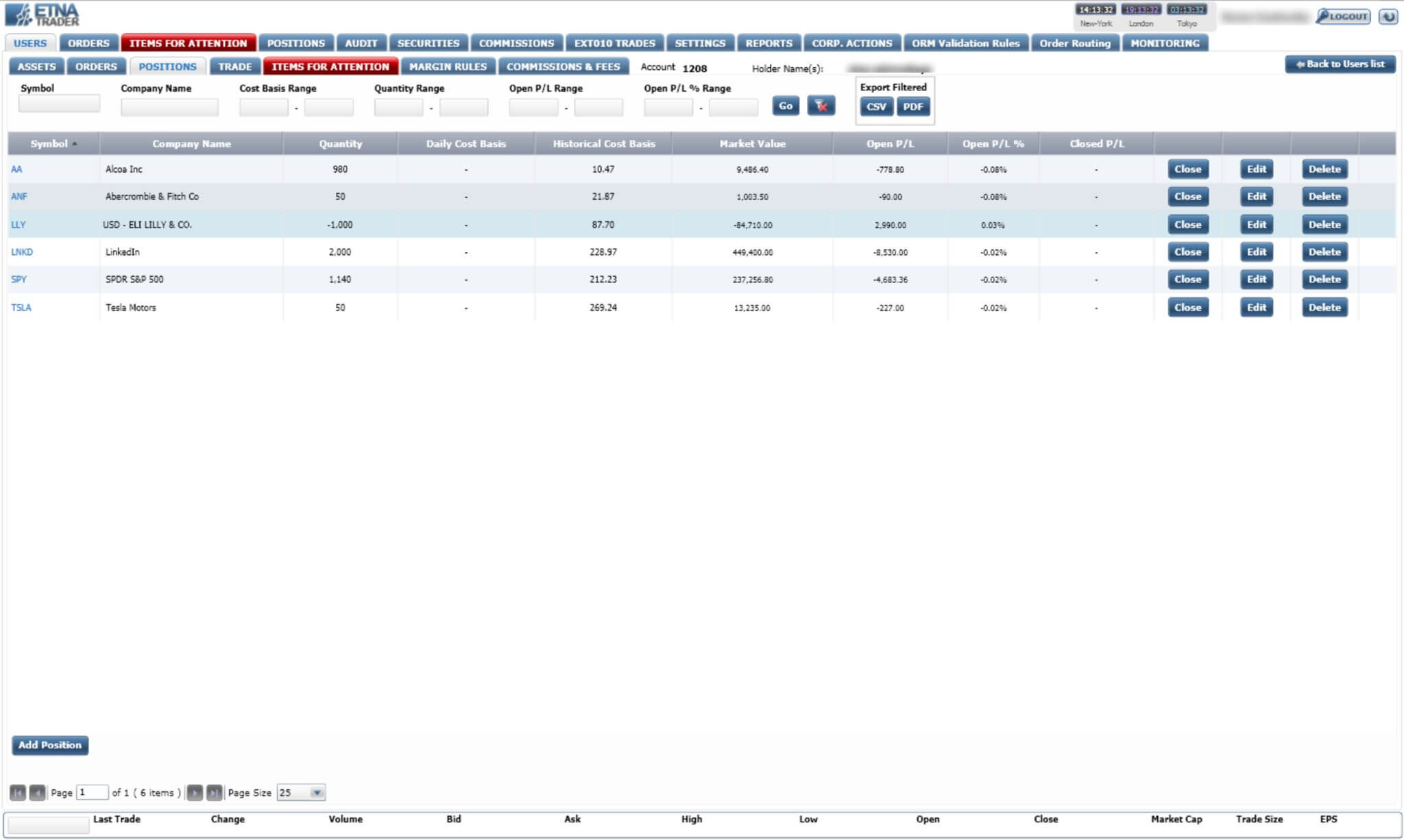Sort by Open P/L % column header
This screenshot has height=840, width=1404.
click(x=993, y=144)
